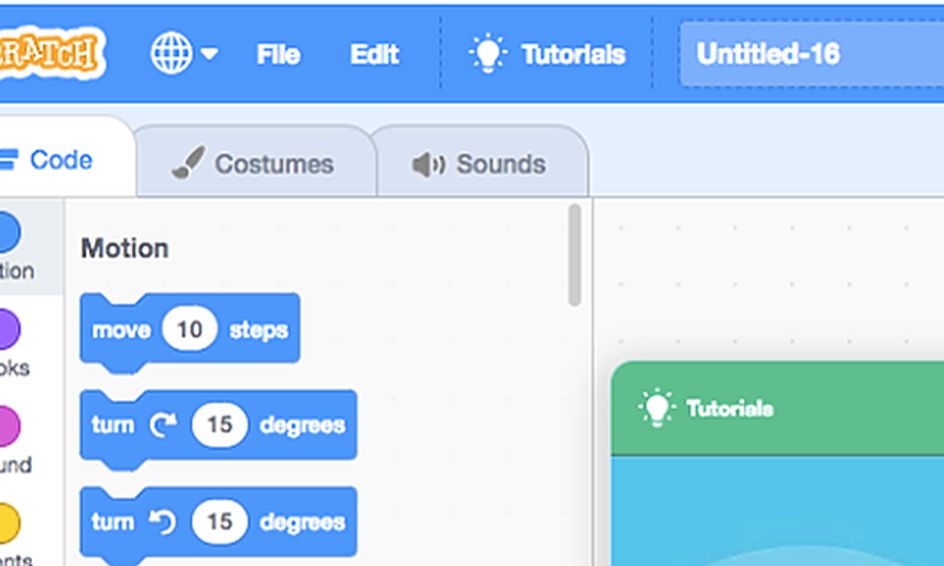
Task: Click the paintbrush icon on Costumes tab
Action: pos(188,163)
